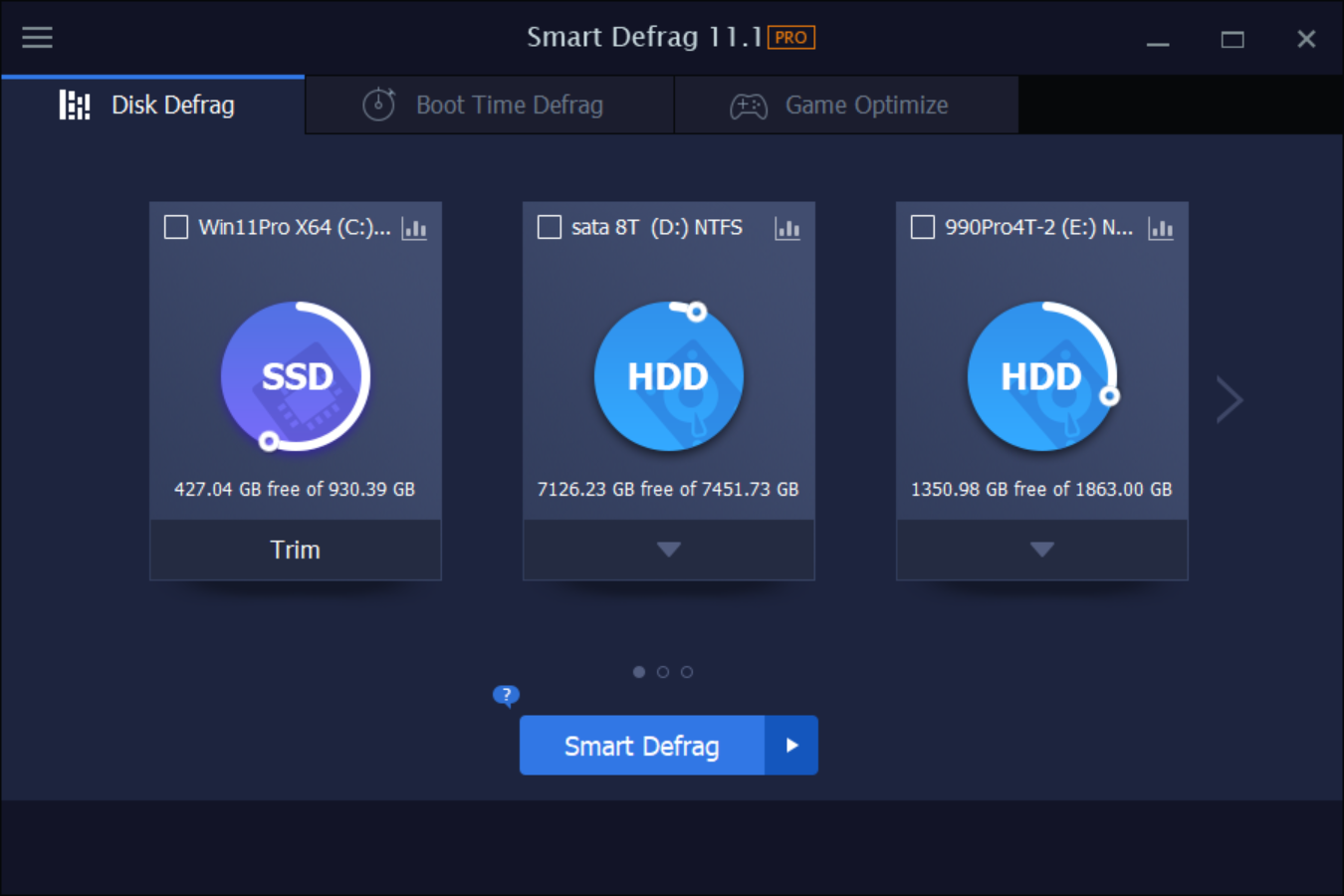View the chart icon for 990Pro4T-2 (E:)
Screen dimensions: 1344x896
pyautogui.click(x=1161, y=228)
